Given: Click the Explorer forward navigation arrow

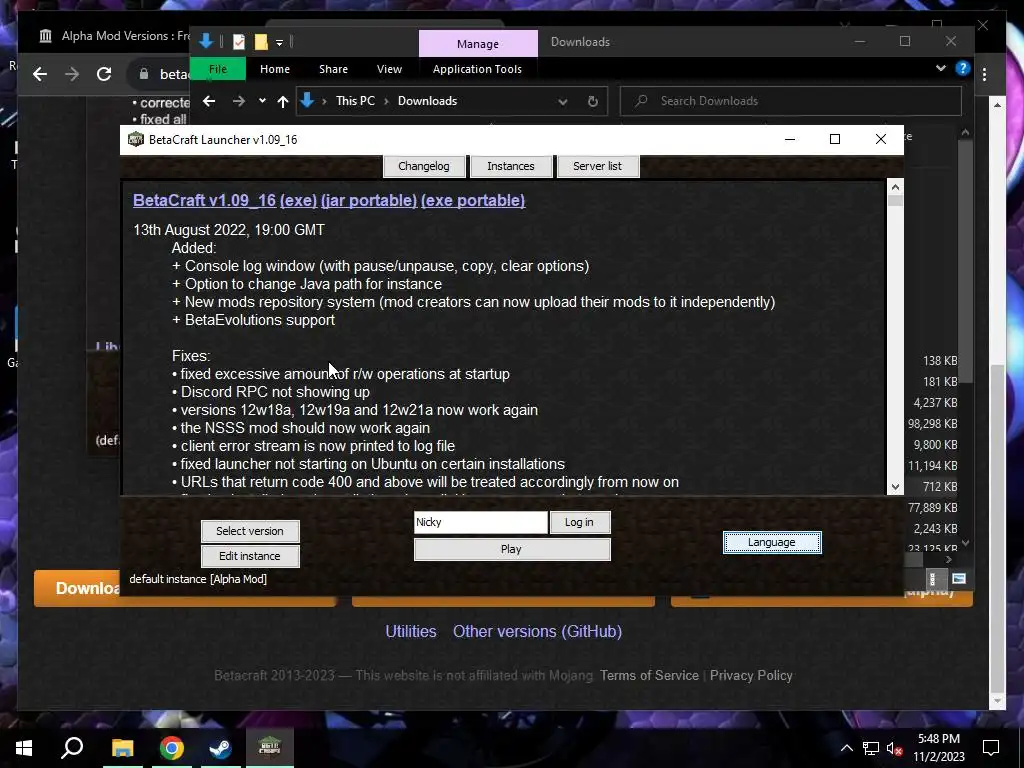Looking at the screenshot, I should pos(239,101).
